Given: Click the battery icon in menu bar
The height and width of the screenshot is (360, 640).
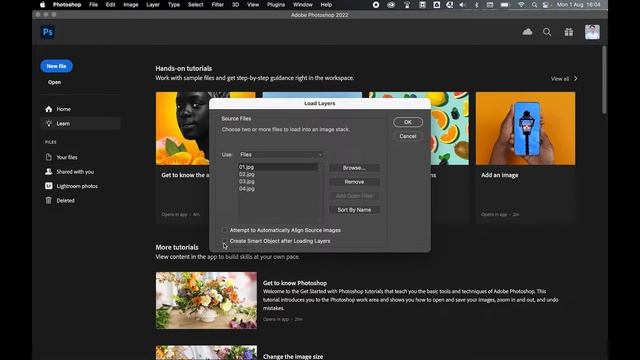Looking at the screenshot, I should (505, 5).
